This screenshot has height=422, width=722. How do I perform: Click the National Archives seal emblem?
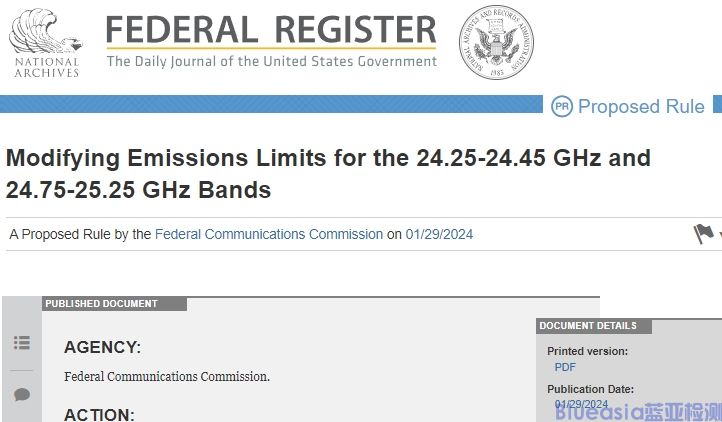click(x=496, y=41)
